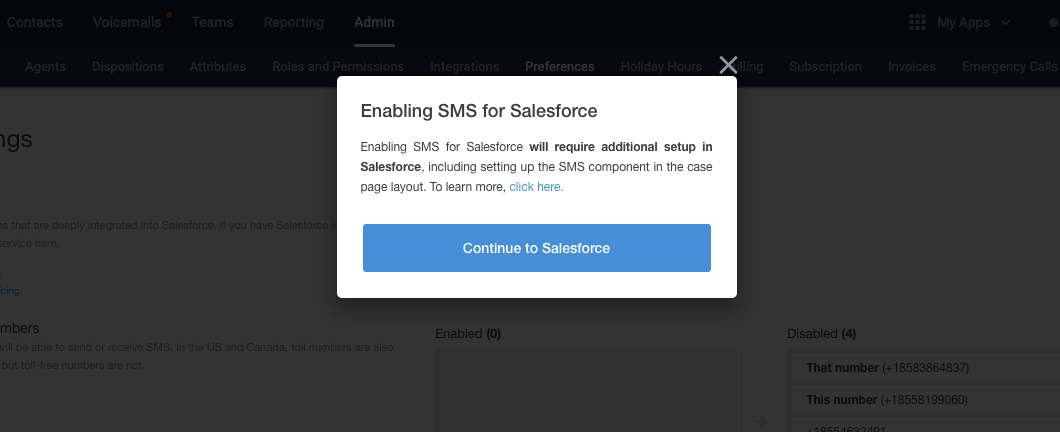Open the Integrations tab

tap(464, 67)
